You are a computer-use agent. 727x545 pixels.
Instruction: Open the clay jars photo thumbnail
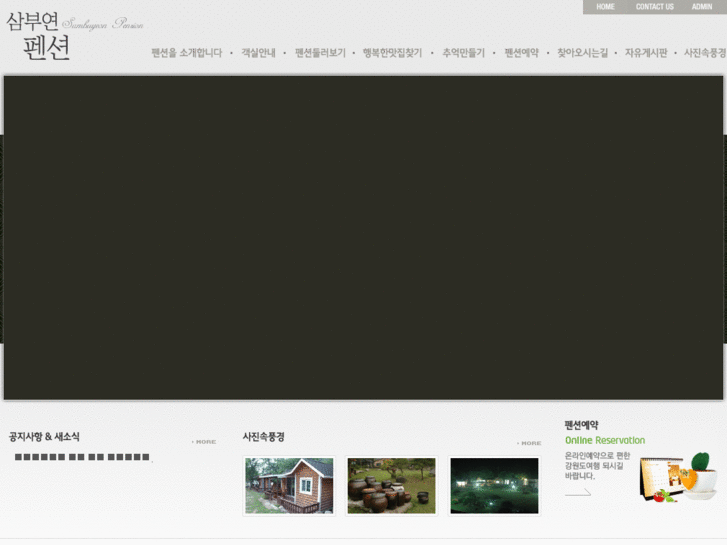[391, 486]
